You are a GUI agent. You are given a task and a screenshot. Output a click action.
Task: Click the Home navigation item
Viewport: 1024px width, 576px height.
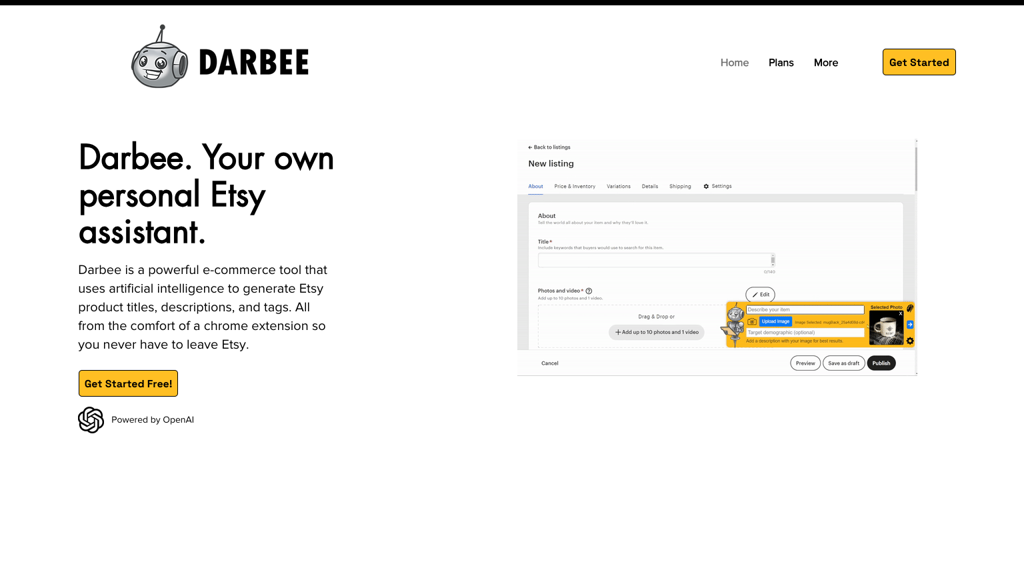pyautogui.click(x=734, y=62)
